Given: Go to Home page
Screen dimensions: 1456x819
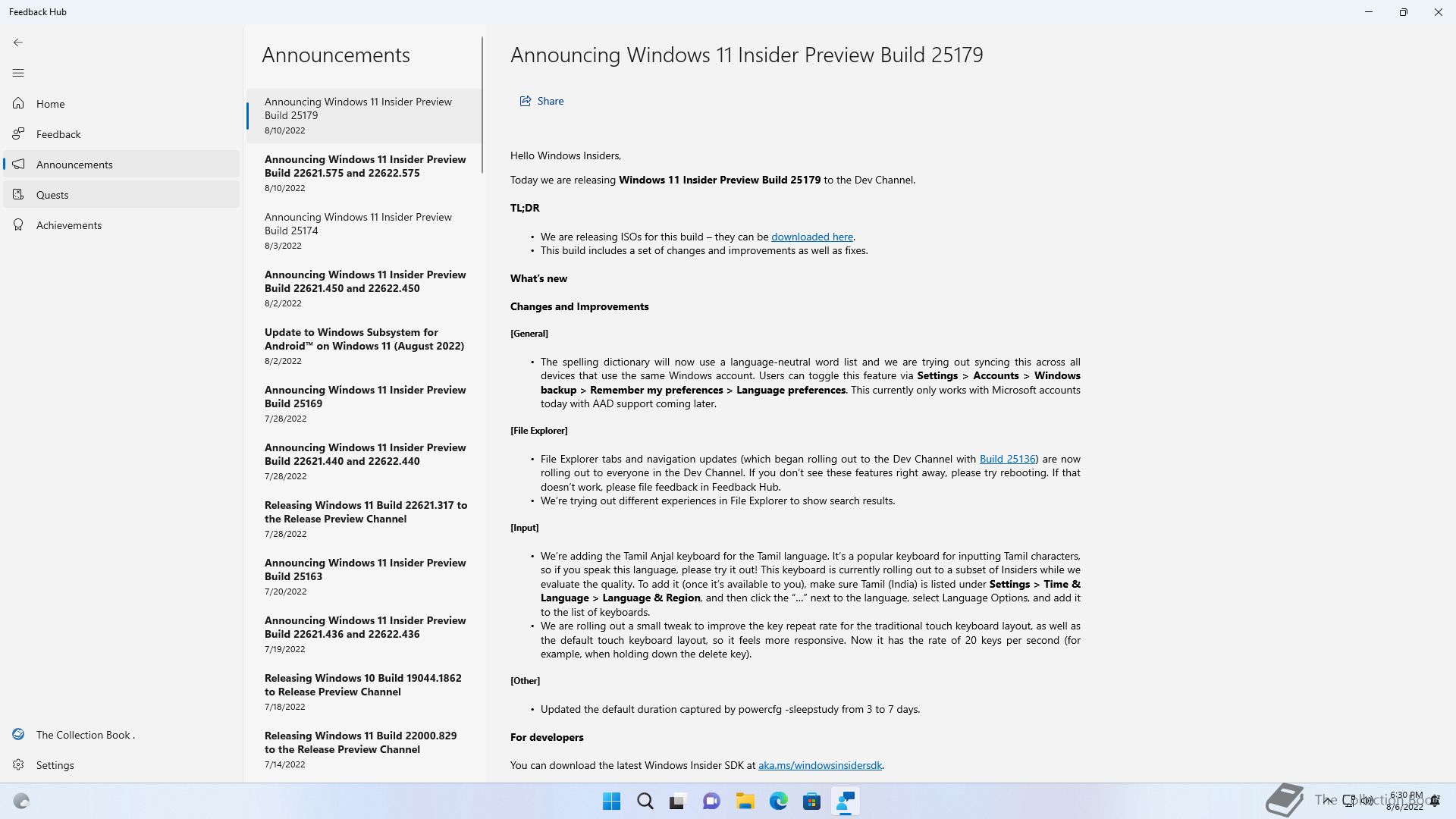Looking at the screenshot, I should (x=121, y=104).
